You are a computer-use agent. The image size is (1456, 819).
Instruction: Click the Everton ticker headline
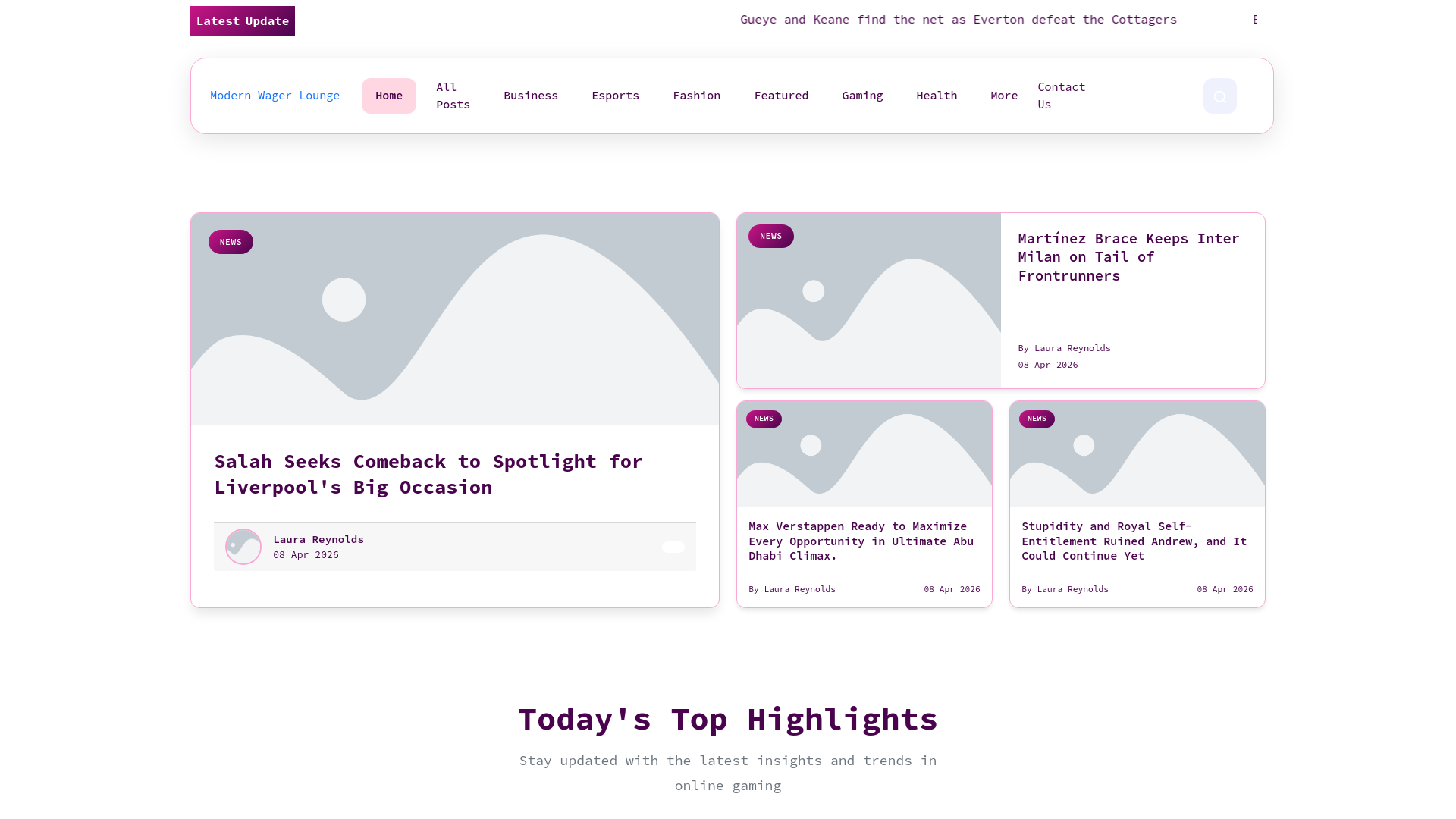(x=958, y=20)
